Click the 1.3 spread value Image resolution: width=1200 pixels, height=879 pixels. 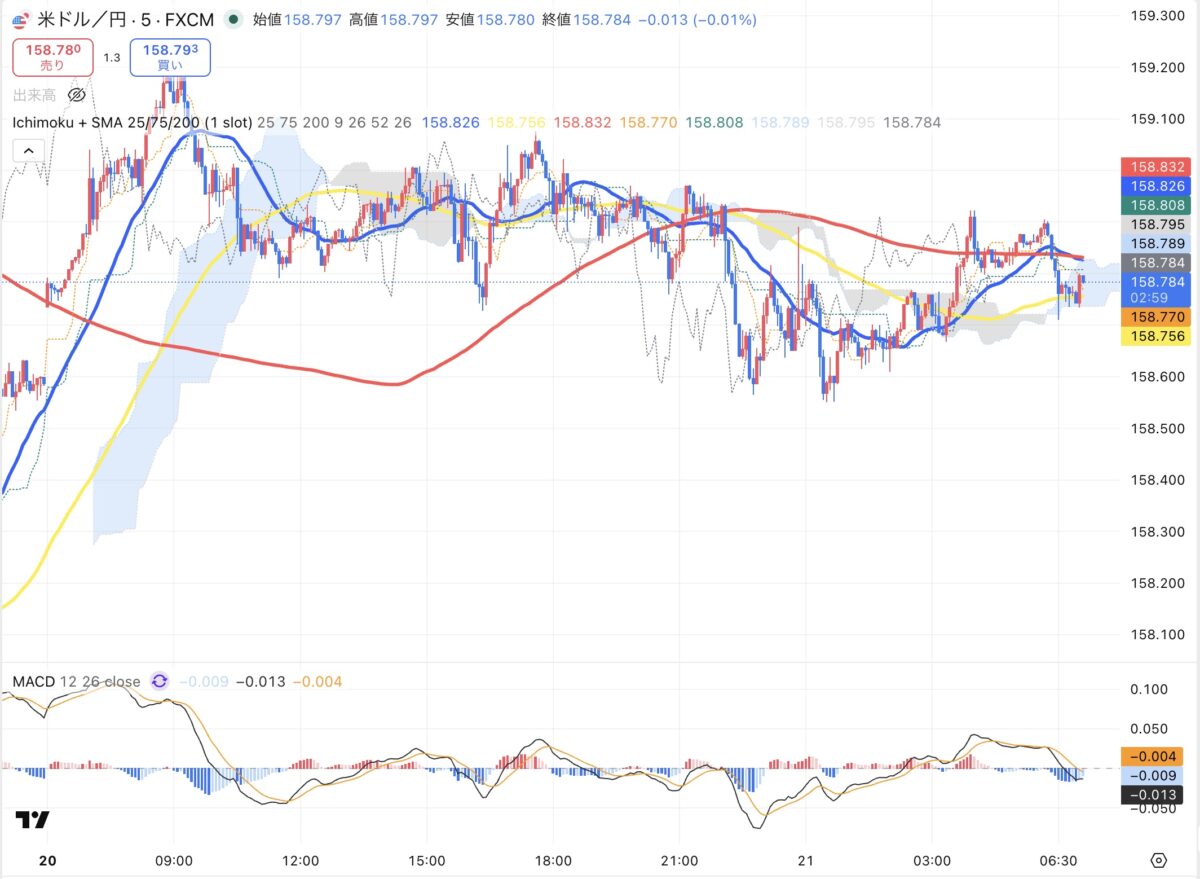coord(111,58)
